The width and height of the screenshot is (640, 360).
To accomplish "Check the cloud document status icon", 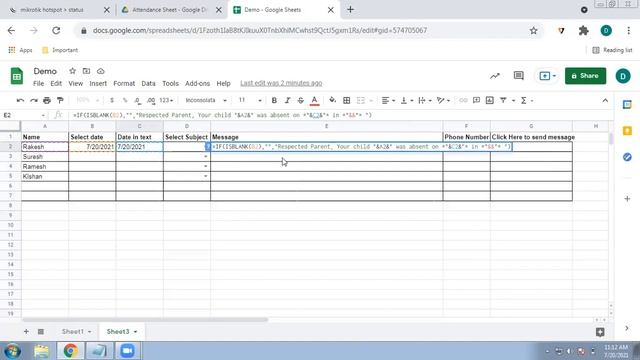I will 100,71.
